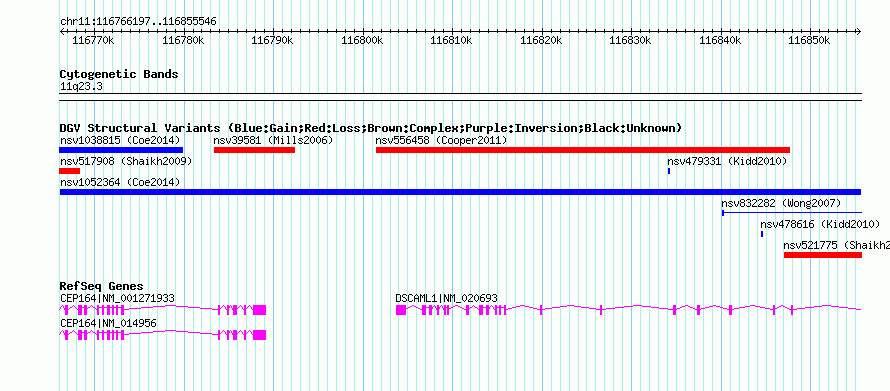The width and height of the screenshot is (890, 391).
Task: Click the DSCAML1|NM_020693 gene label
Action: (447, 298)
